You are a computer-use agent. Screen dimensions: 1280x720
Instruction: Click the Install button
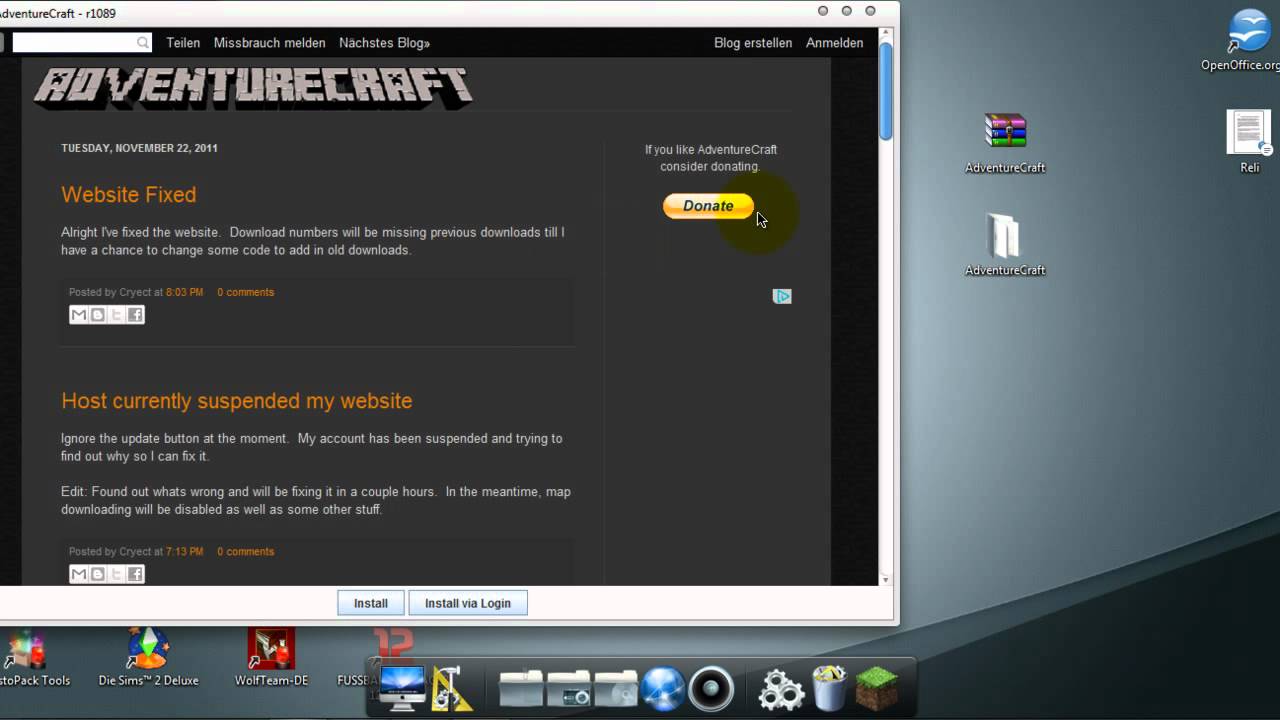tap(370, 603)
